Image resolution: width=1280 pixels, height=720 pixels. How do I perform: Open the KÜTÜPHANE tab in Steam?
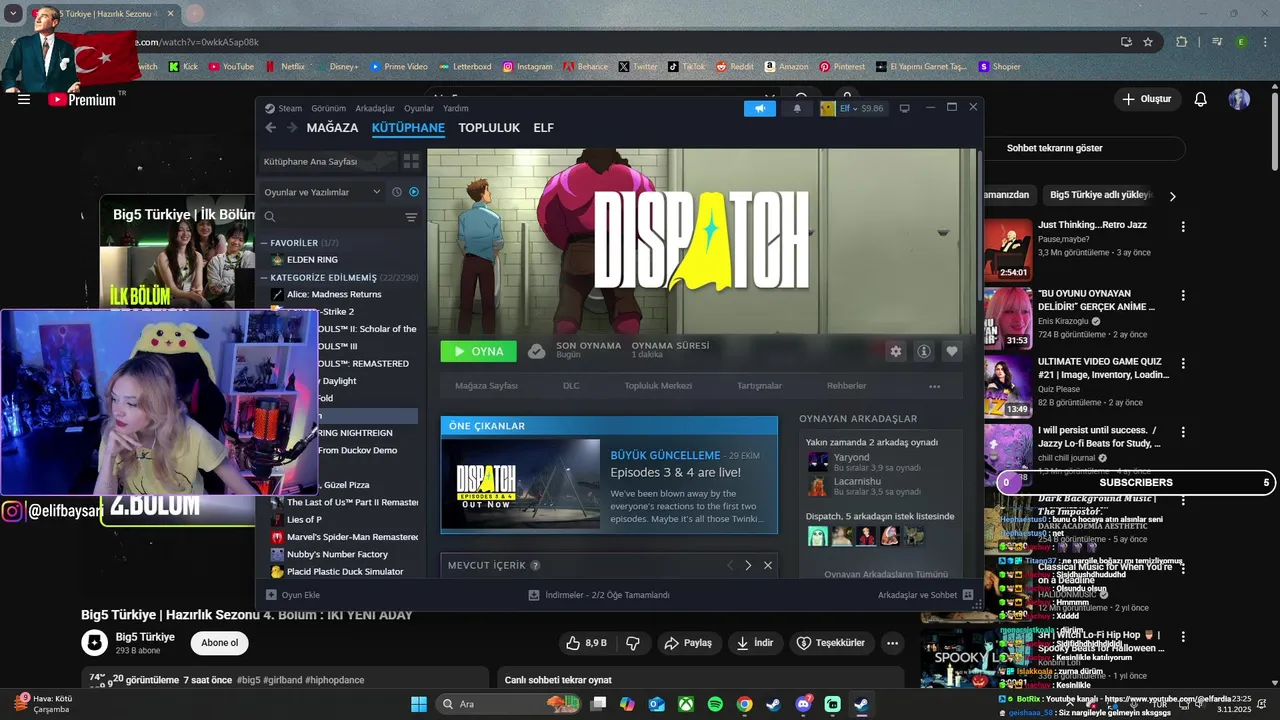coord(408,128)
